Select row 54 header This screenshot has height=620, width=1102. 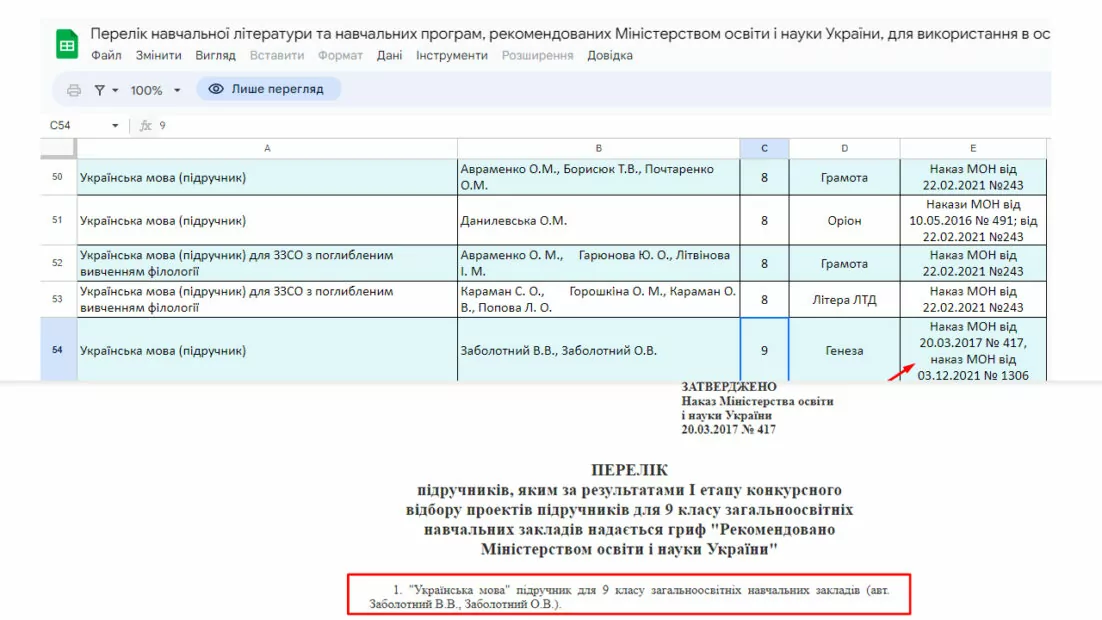[58, 349]
